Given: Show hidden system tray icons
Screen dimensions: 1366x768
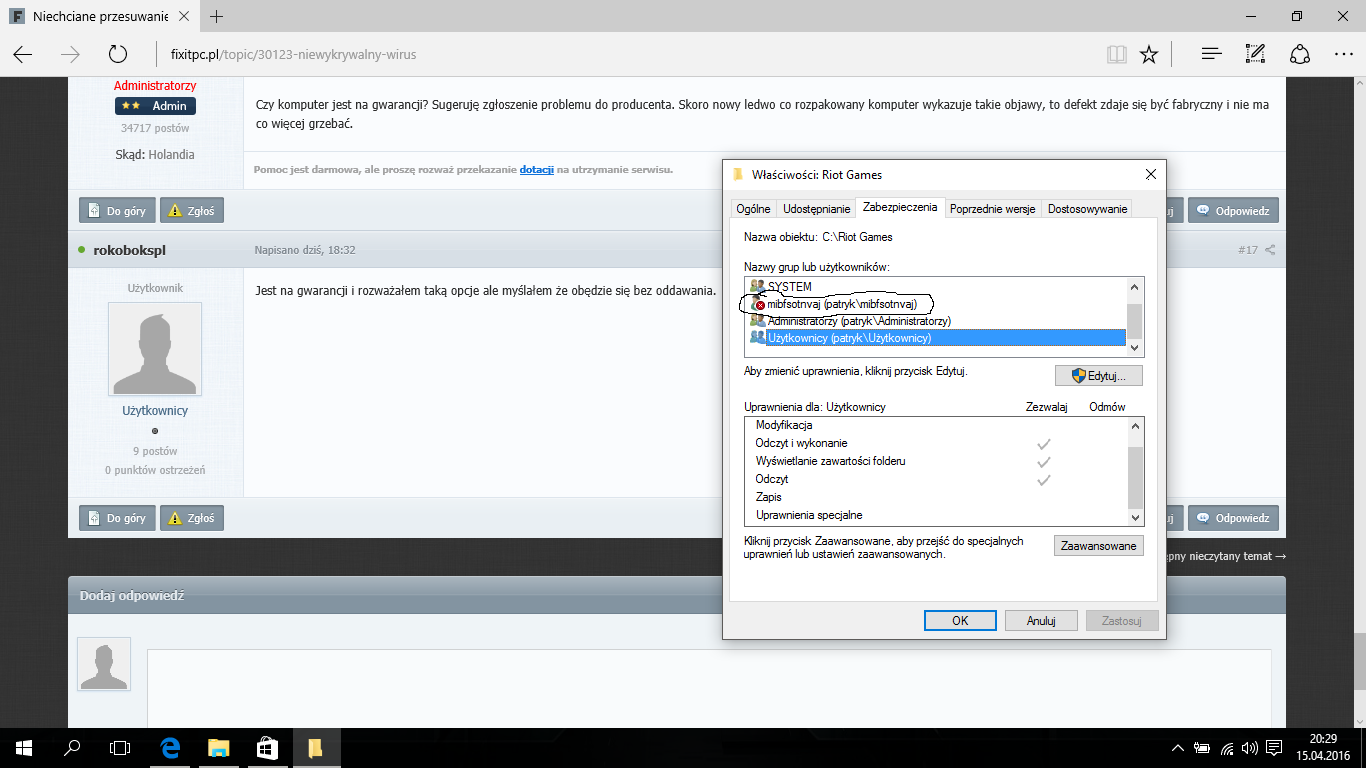Looking at the screenshot, I should point(1177,748).
